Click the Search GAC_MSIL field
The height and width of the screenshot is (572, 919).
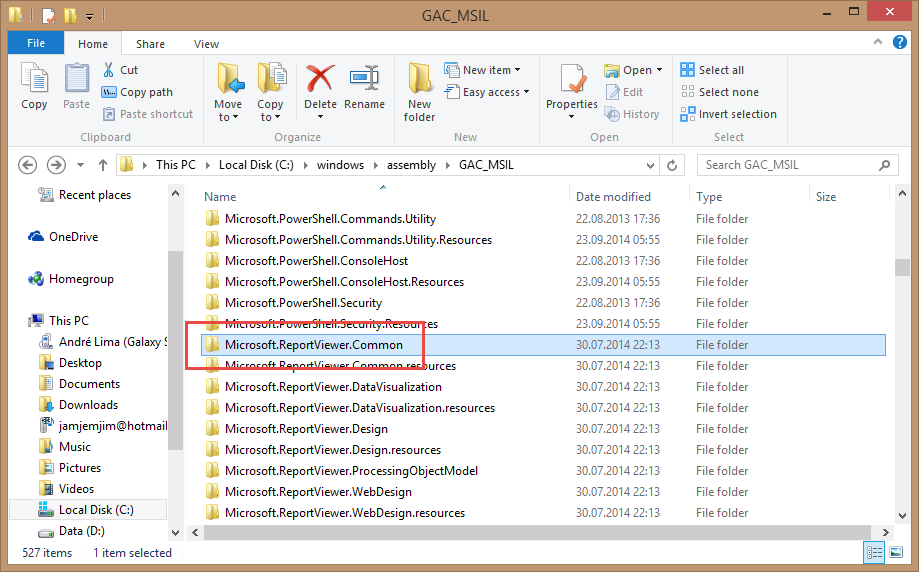pyautogui.click(x=797, y=165)
